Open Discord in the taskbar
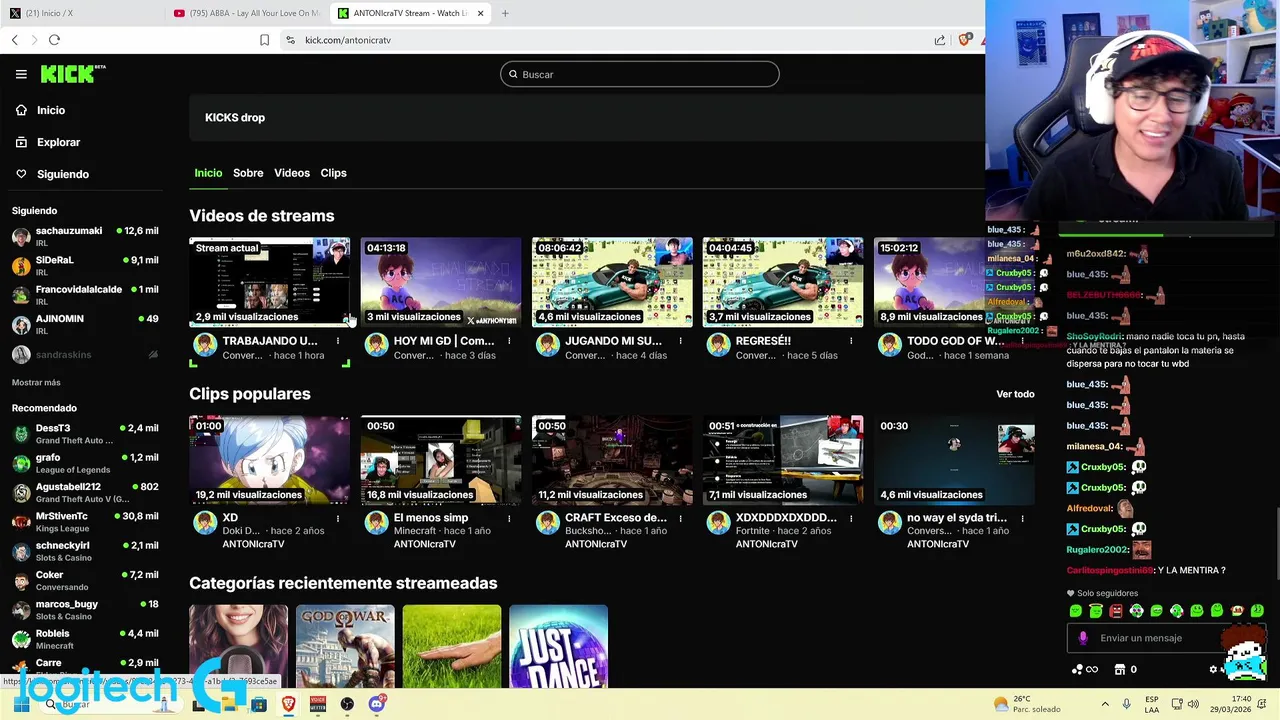 [376, 704]
